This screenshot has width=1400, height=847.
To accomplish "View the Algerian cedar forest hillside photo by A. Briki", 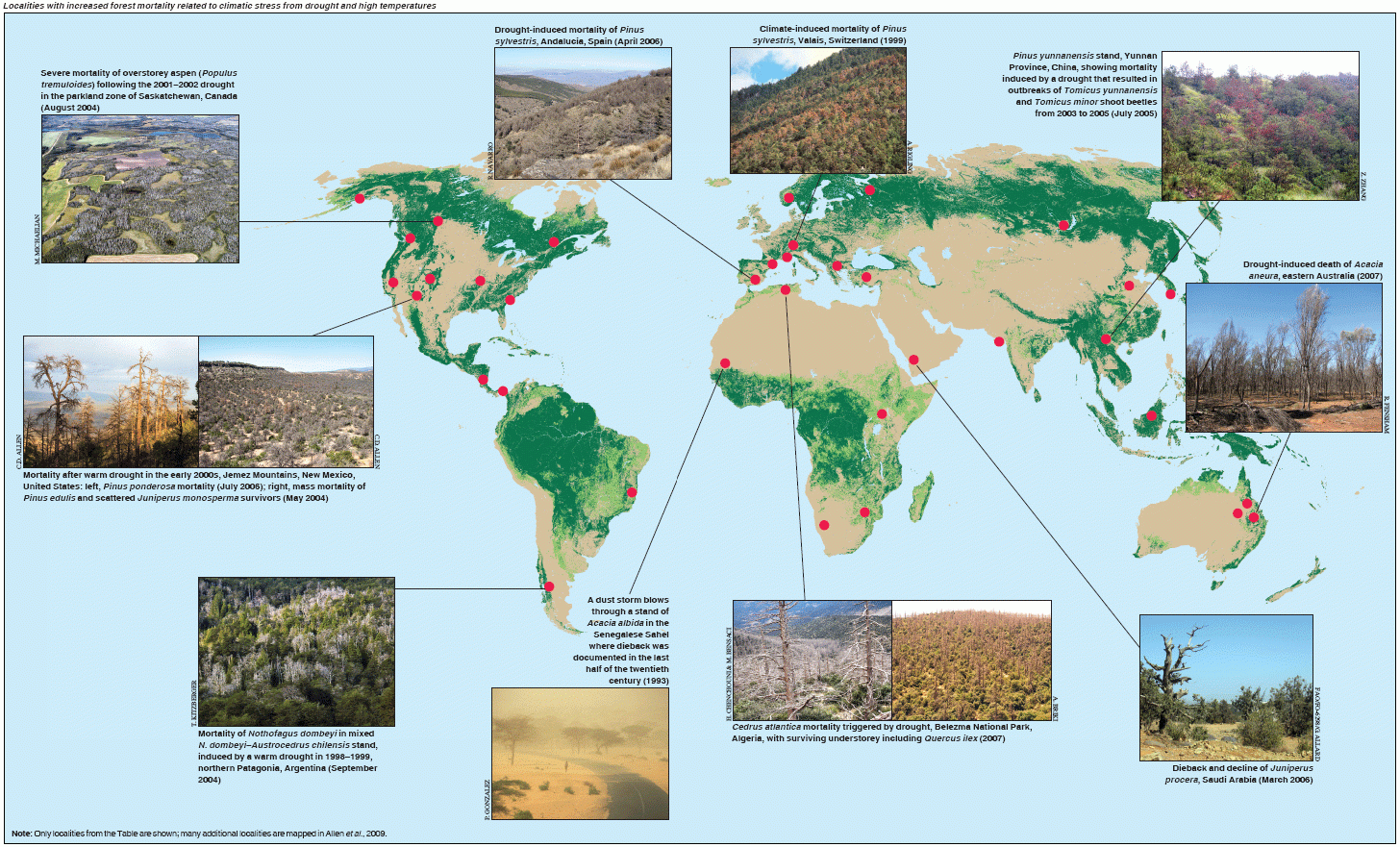I will click(972, 660).
